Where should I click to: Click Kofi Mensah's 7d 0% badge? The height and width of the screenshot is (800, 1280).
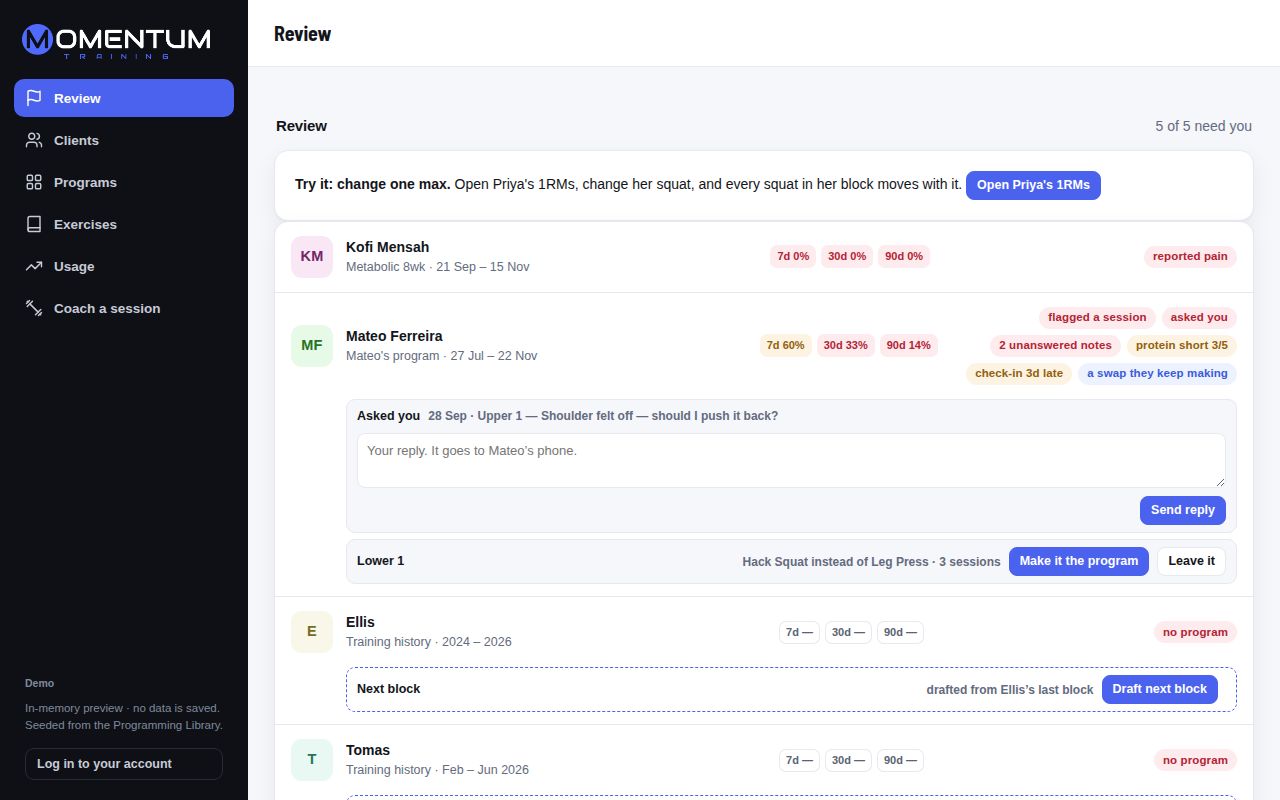pyautogui.click(x=793, y=256)
